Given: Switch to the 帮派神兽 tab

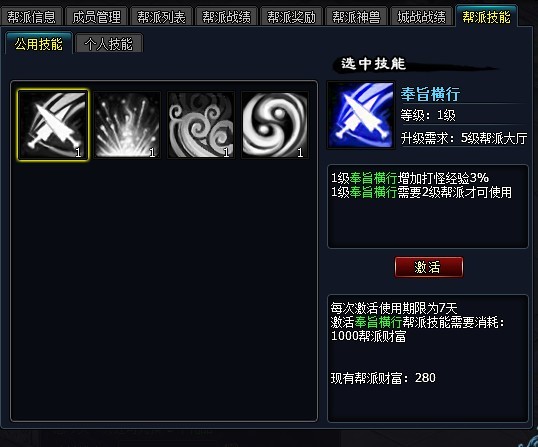Looking at the screenshot, I should pos(356,16).
